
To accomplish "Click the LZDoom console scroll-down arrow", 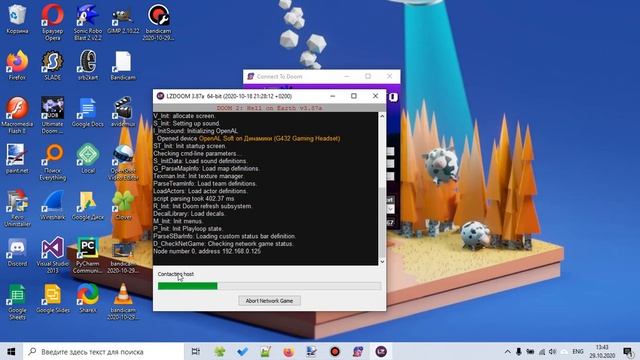I will click(382, 262).
